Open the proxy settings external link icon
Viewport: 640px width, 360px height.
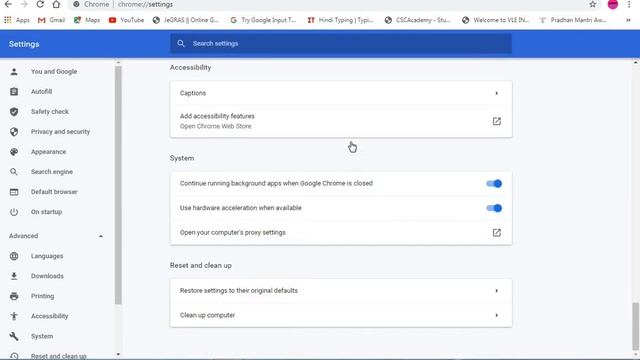click(x=497, y=233)
